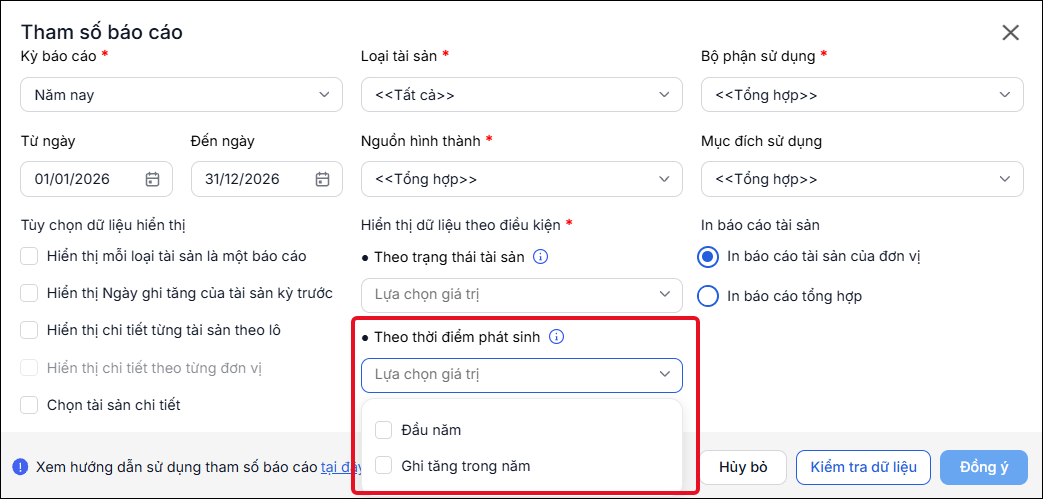1043x499 pixels.
Task: Expand the Loại tài sản dropdown
Action: [x=522, y=94]
